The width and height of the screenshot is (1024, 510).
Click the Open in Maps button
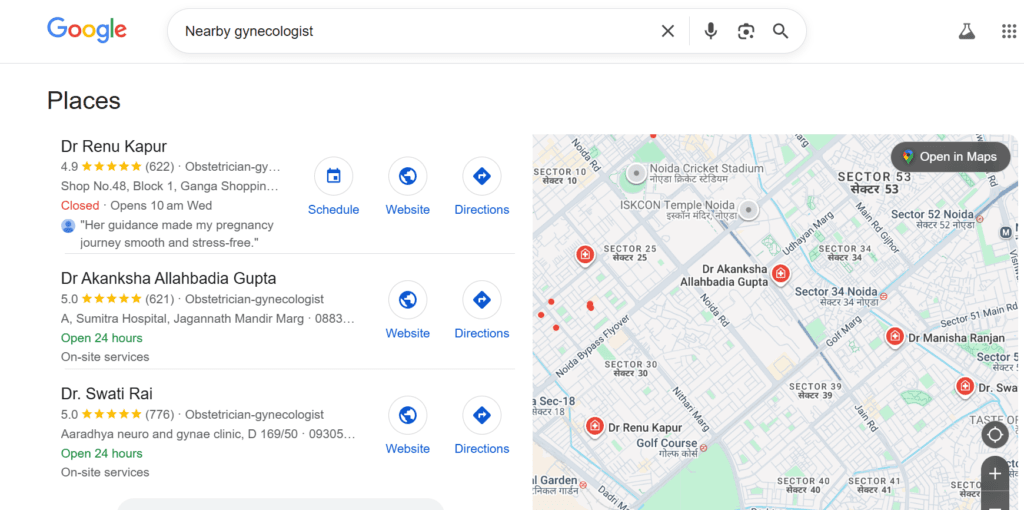[x=950, y=157]
